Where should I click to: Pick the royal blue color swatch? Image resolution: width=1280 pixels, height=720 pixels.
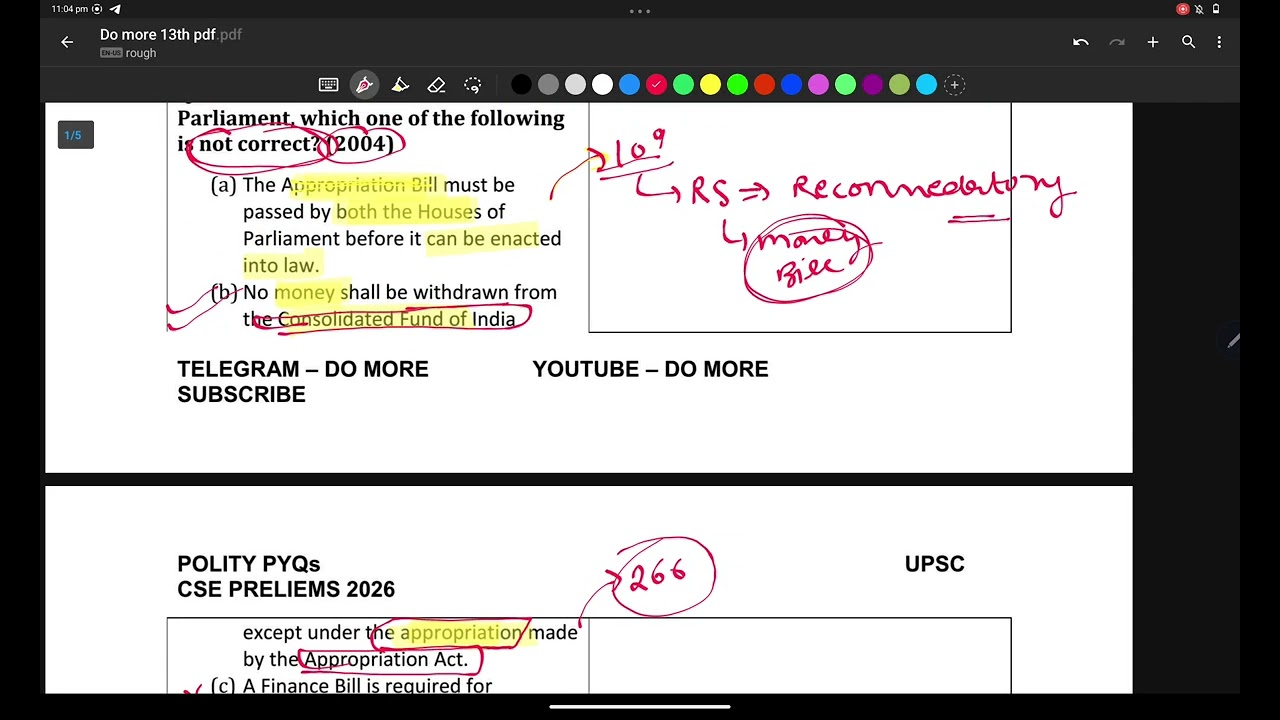click(x=791, y=85)
